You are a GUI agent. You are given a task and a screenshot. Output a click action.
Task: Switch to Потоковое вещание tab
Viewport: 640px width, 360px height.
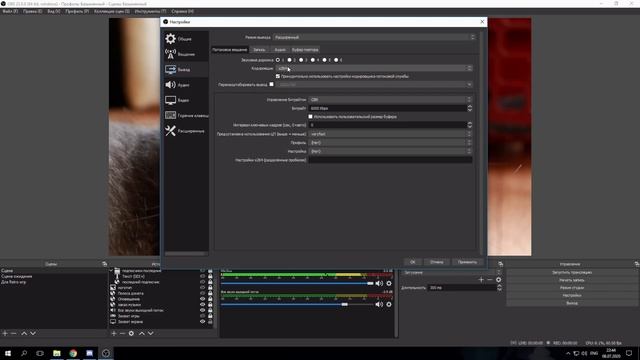pos(230,50)
